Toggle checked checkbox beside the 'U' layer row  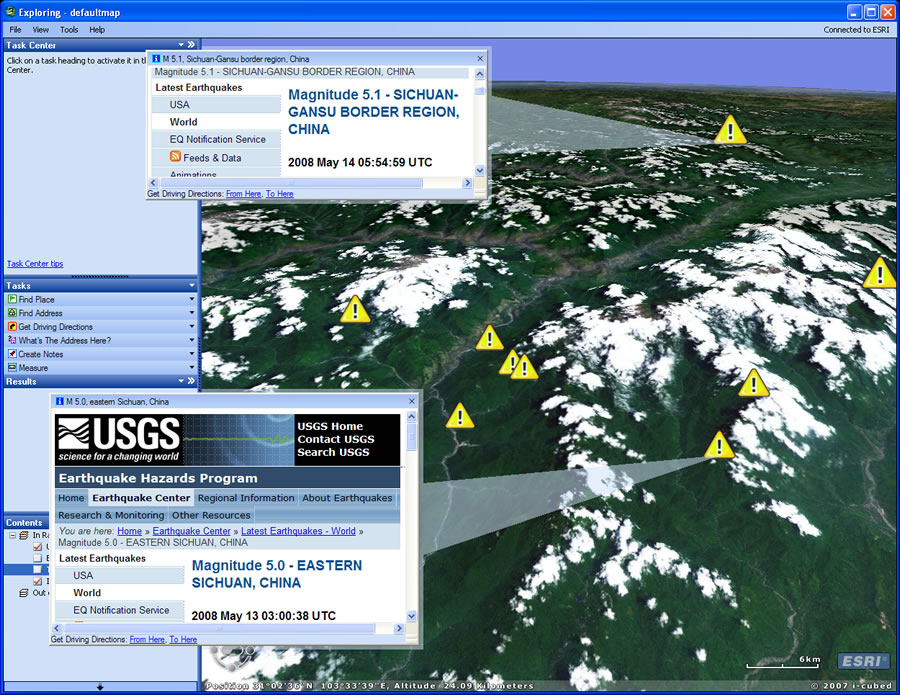38,546
